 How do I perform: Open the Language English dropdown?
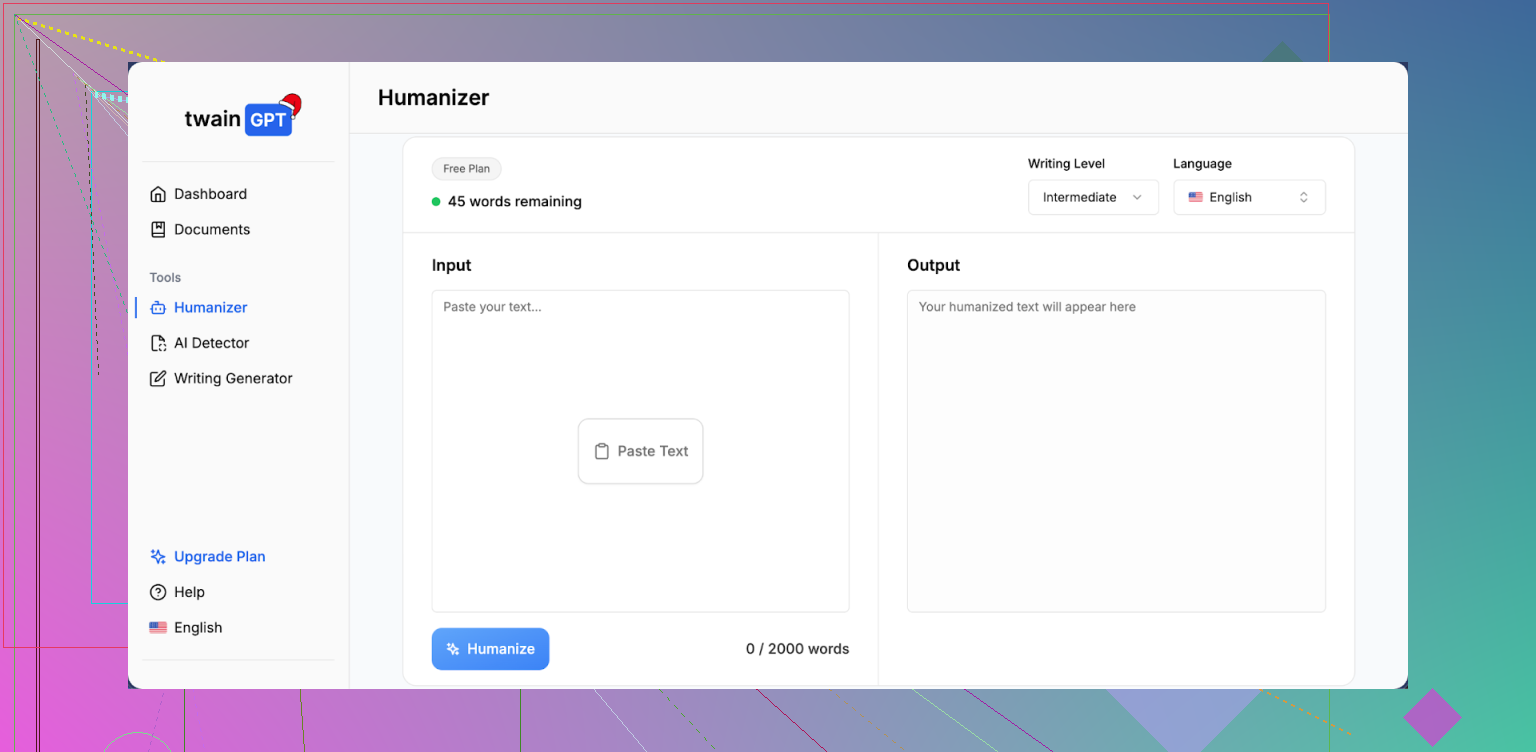click(1249, 197)
